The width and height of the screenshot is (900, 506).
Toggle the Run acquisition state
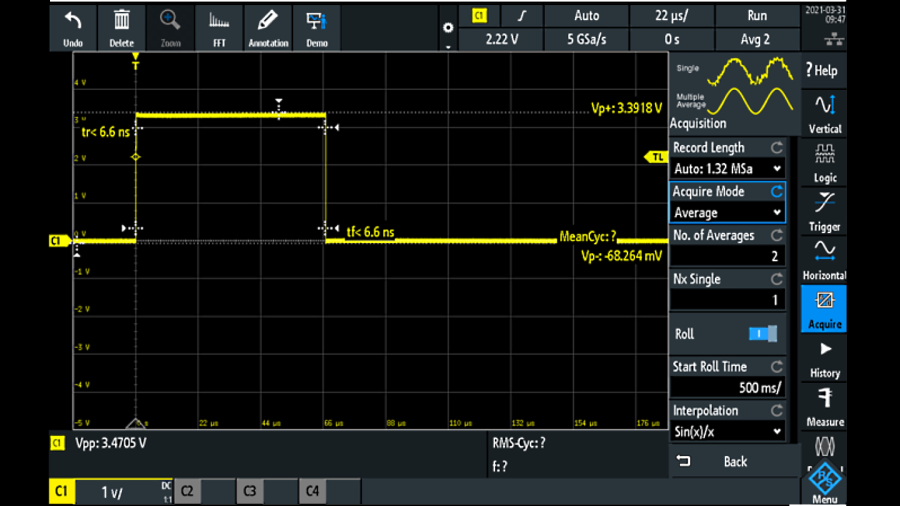tap(757, 16)
